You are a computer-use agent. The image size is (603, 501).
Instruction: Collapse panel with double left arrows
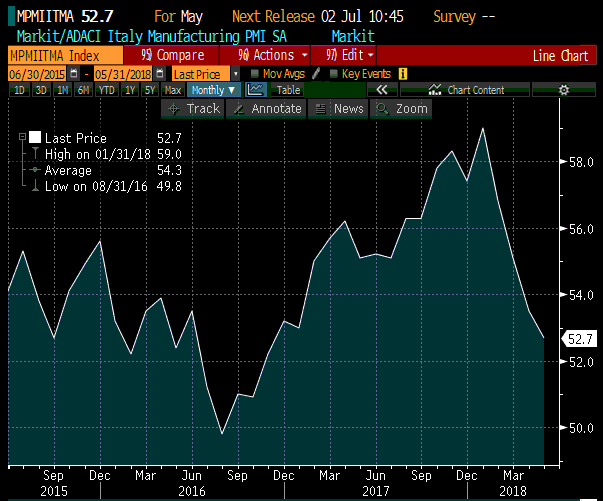(382, 90)
